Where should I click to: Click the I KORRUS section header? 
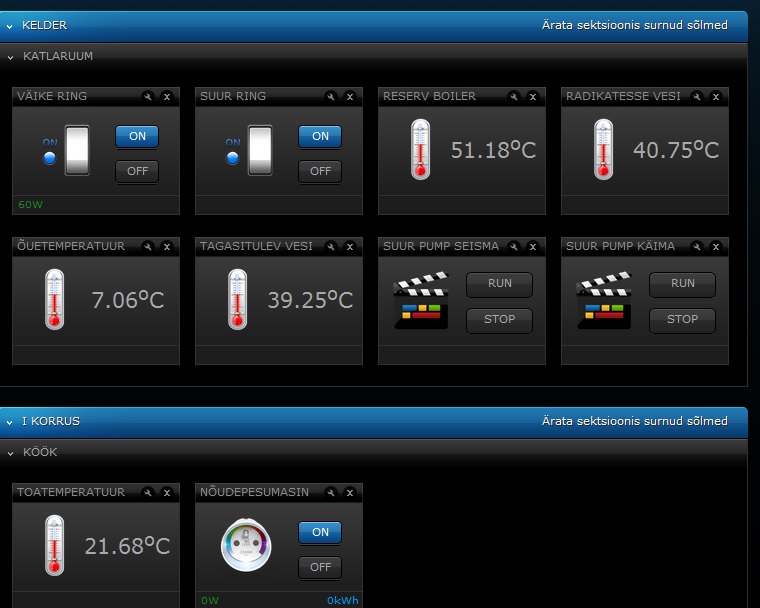[x=51, y=421]
